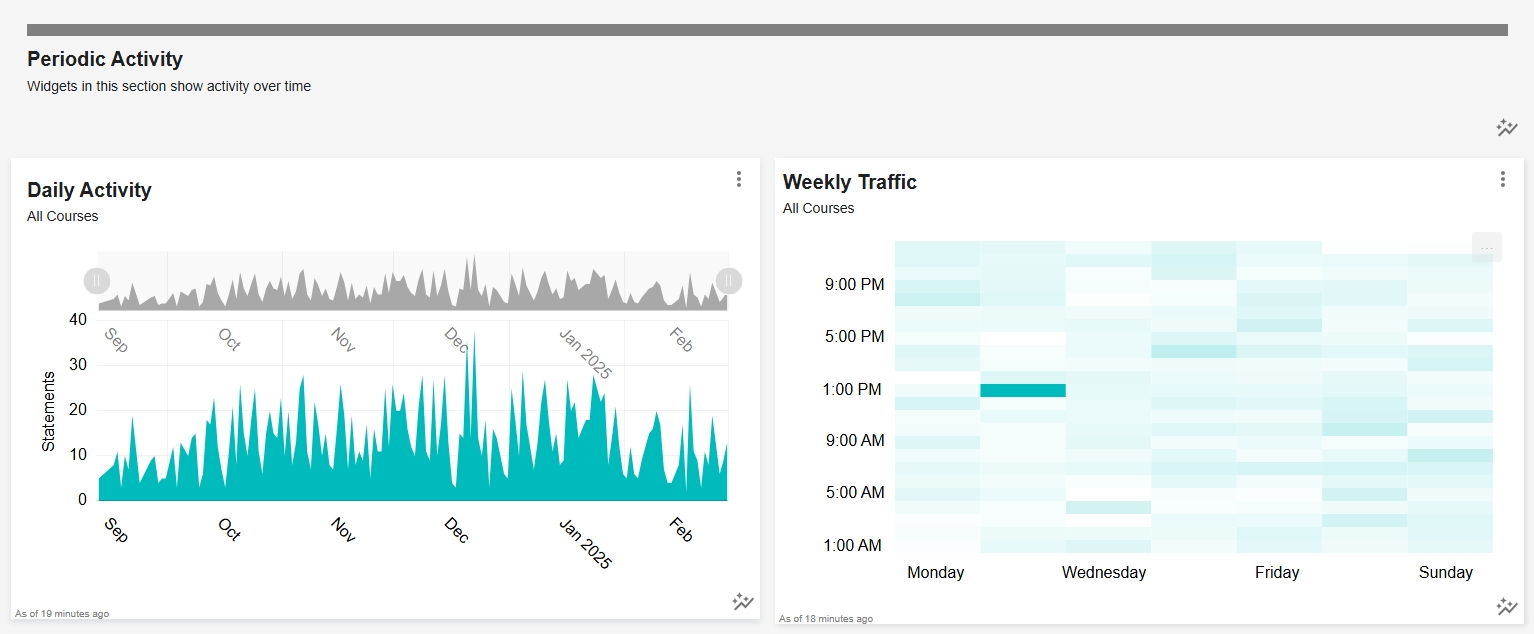Click sparkle insights icon in Weekly Traffic card
This screenshot has width=1534, height=634.
tap(1507, 606)
